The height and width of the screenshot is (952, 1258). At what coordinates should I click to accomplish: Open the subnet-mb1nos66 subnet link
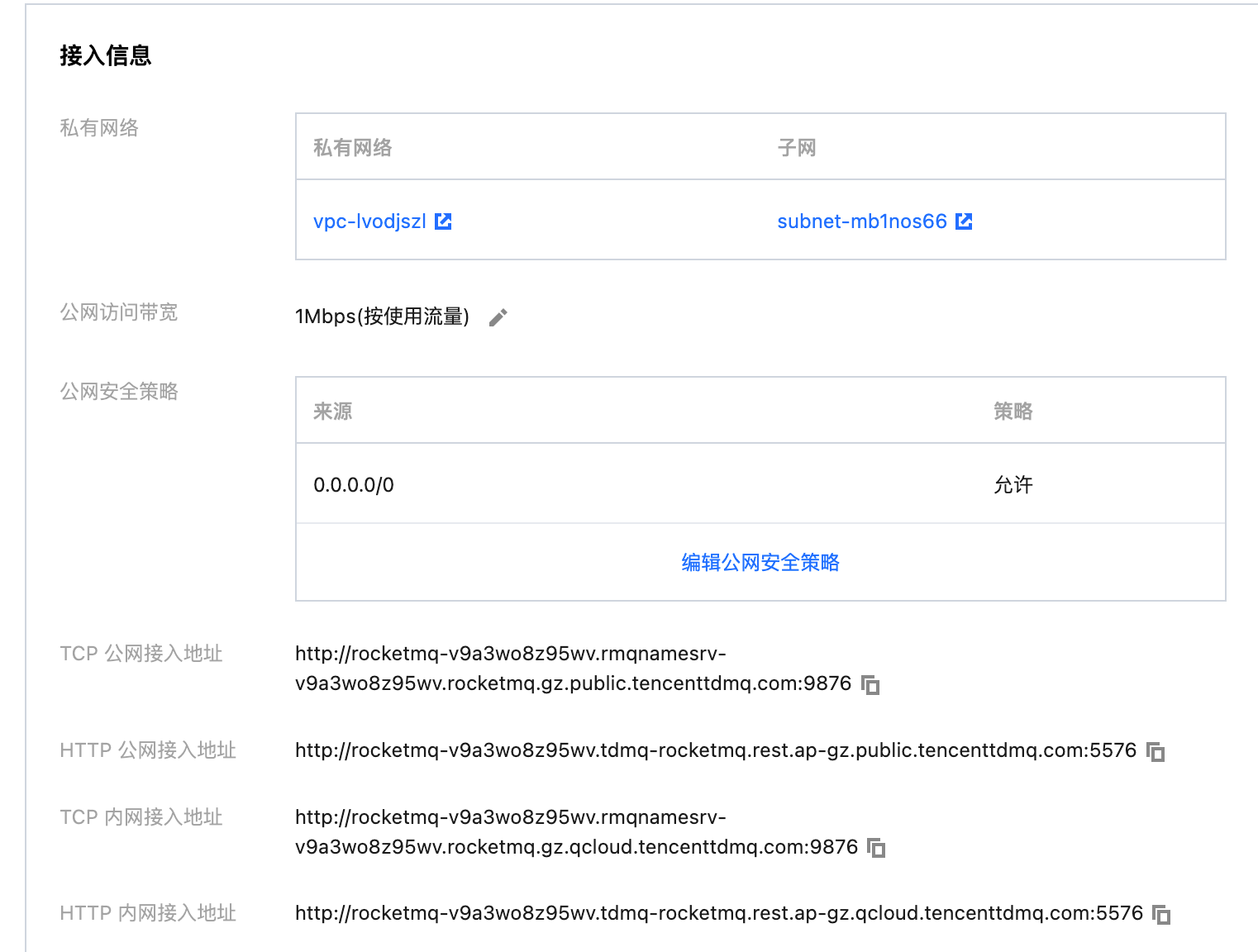click(861, 221)
